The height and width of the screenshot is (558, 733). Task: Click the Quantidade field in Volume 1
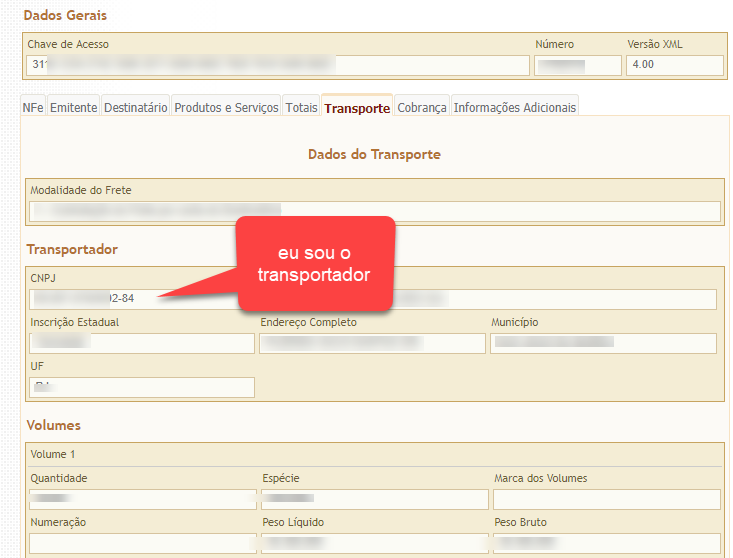[x=143, y=499]
